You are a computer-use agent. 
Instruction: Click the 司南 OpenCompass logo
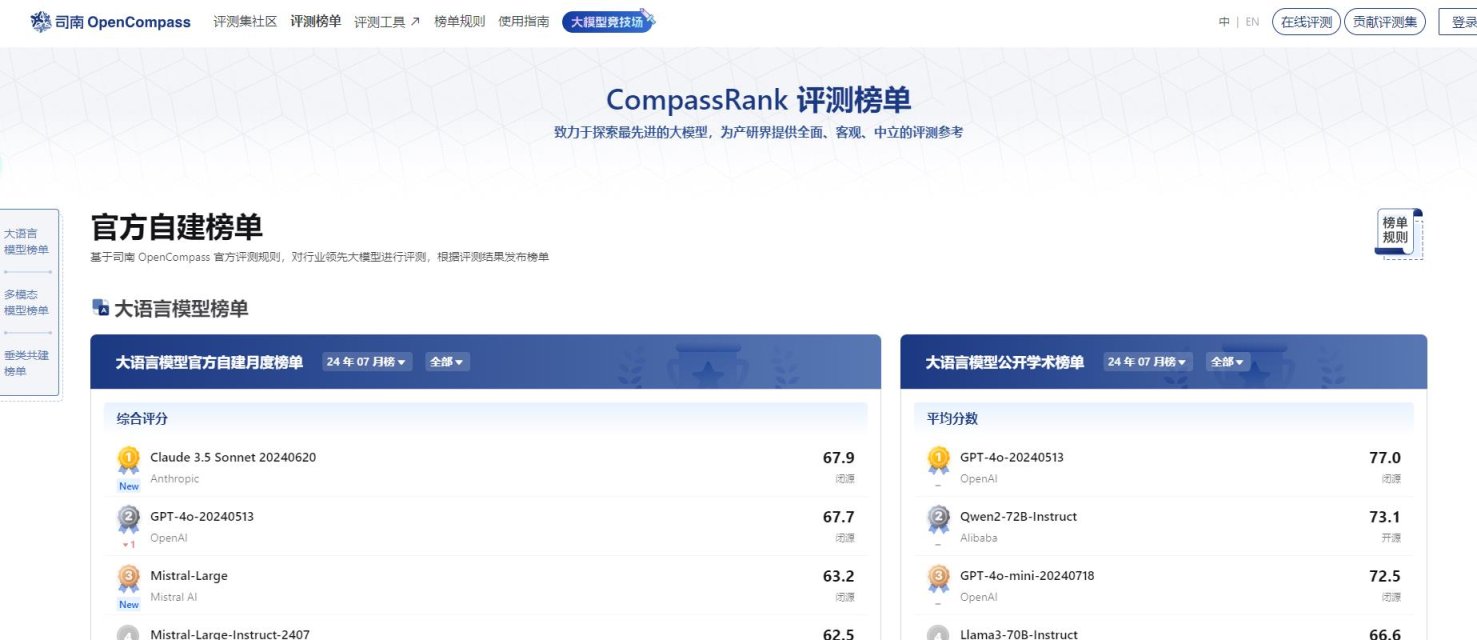110,21
